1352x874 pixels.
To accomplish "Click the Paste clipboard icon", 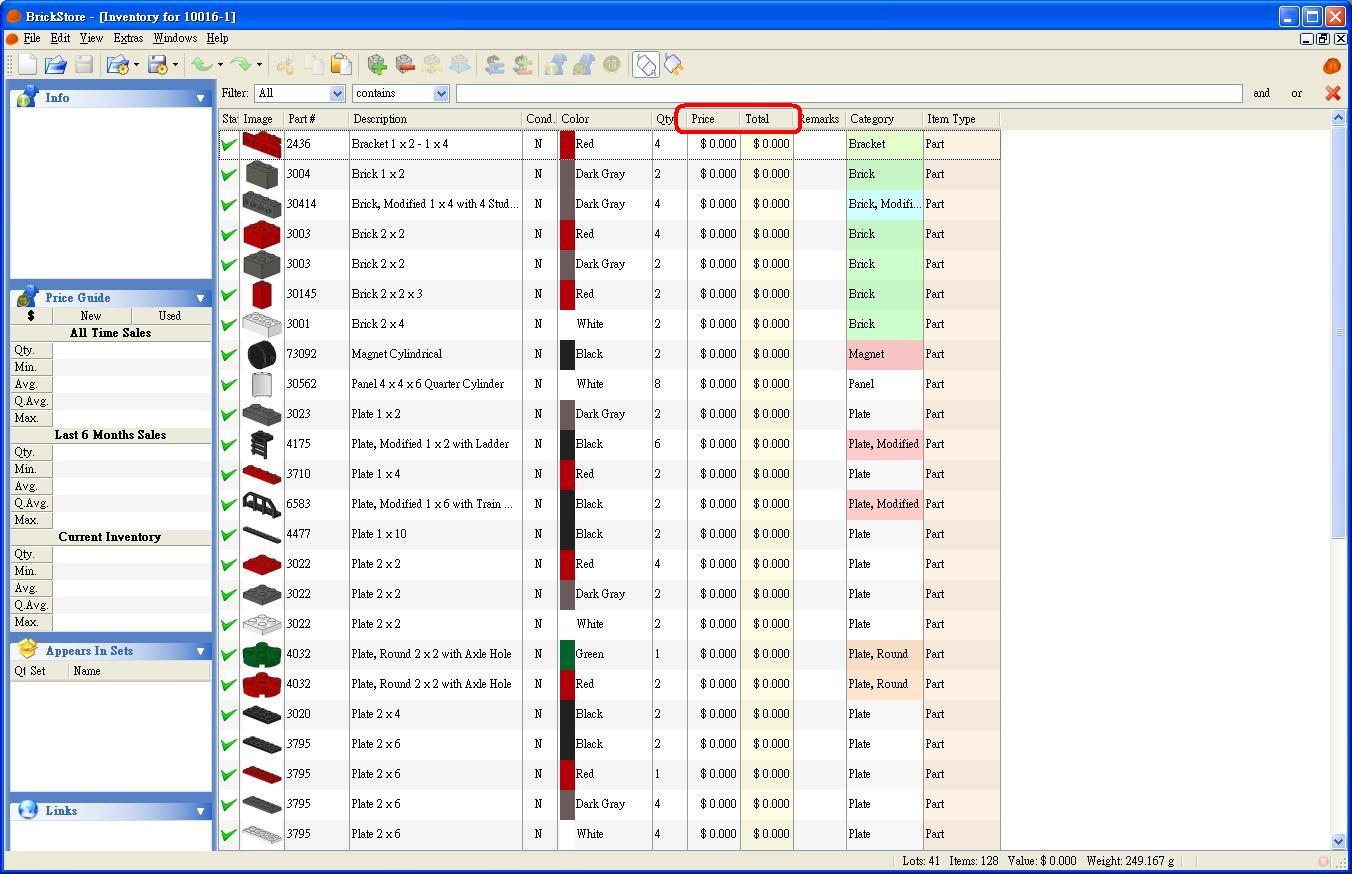I will tap(341, 65).
